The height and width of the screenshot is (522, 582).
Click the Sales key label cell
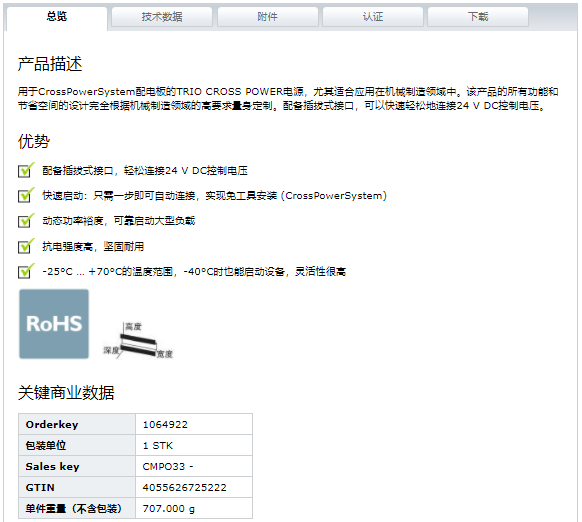(77, 466)
